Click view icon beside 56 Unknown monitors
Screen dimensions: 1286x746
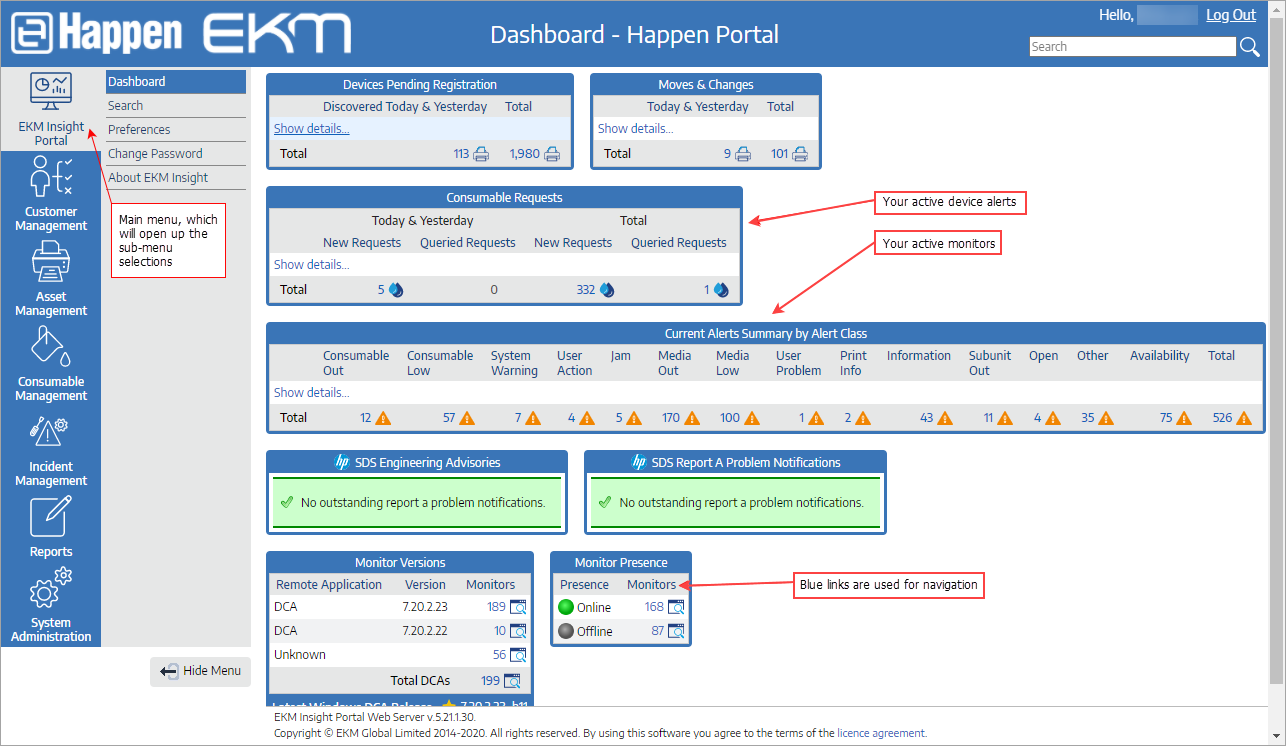(518, 655)
